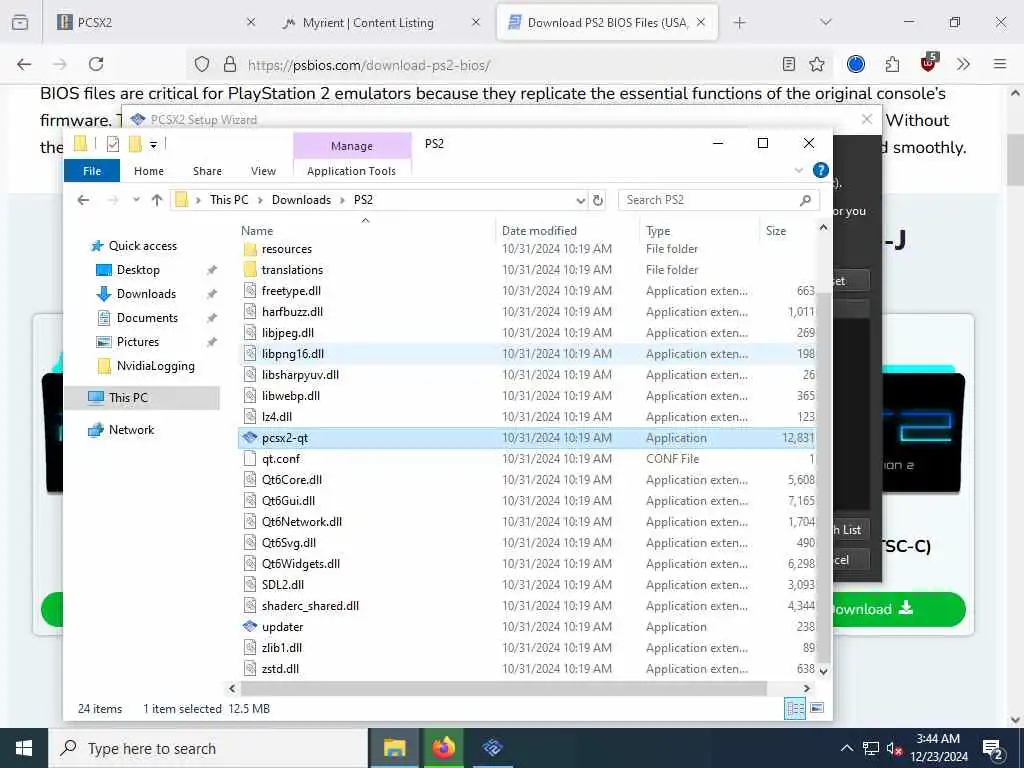Select Network in the navigation pane
1024x768 pixels.
pos(131,430)
